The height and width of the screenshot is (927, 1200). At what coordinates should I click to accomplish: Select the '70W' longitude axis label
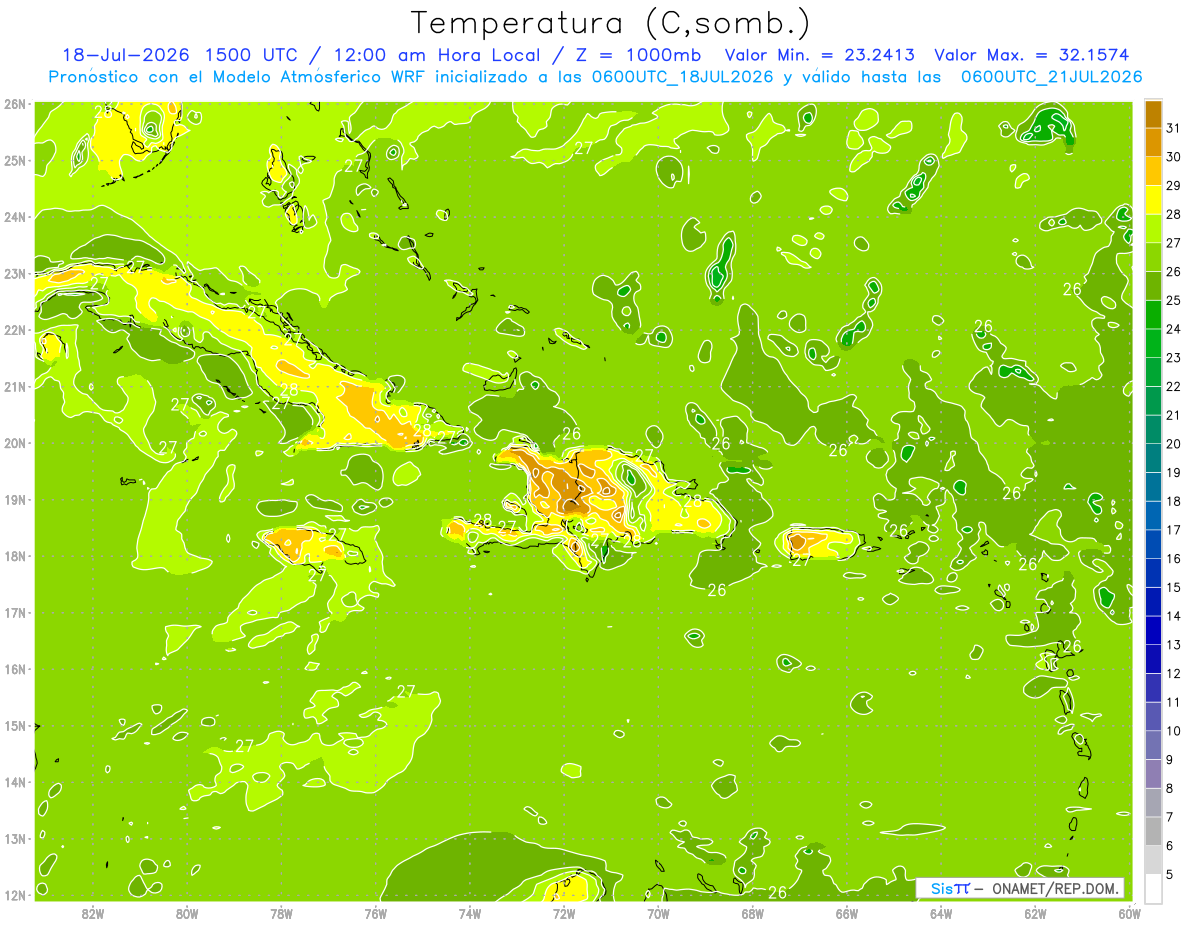(658, 914)
